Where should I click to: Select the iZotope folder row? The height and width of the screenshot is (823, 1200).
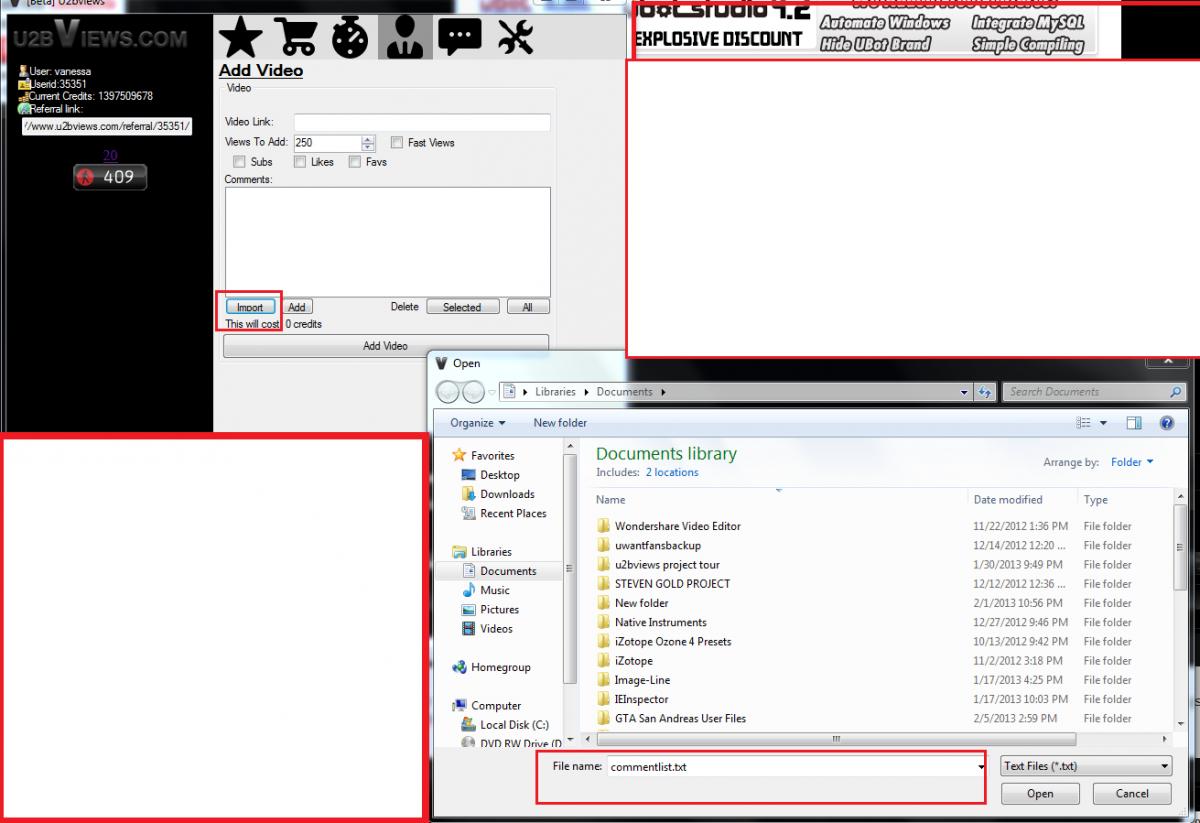click(x=624, y=661)
